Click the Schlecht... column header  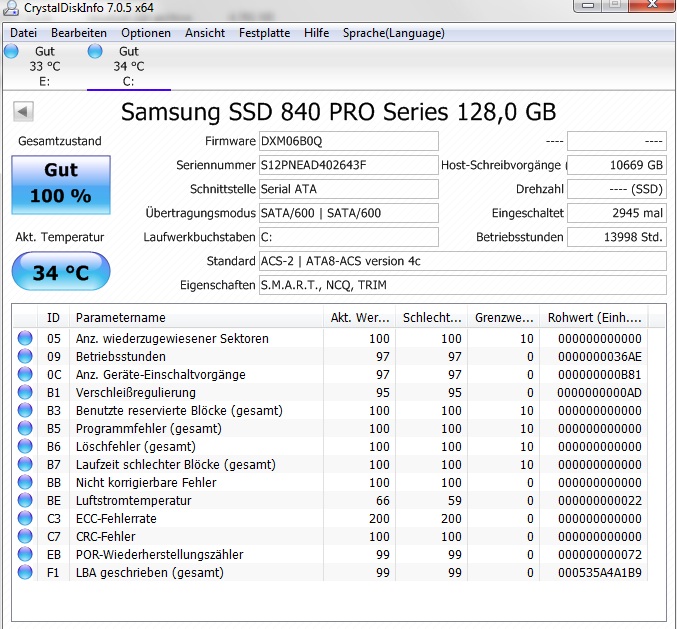pyautogui.click(x=432, y=318)
